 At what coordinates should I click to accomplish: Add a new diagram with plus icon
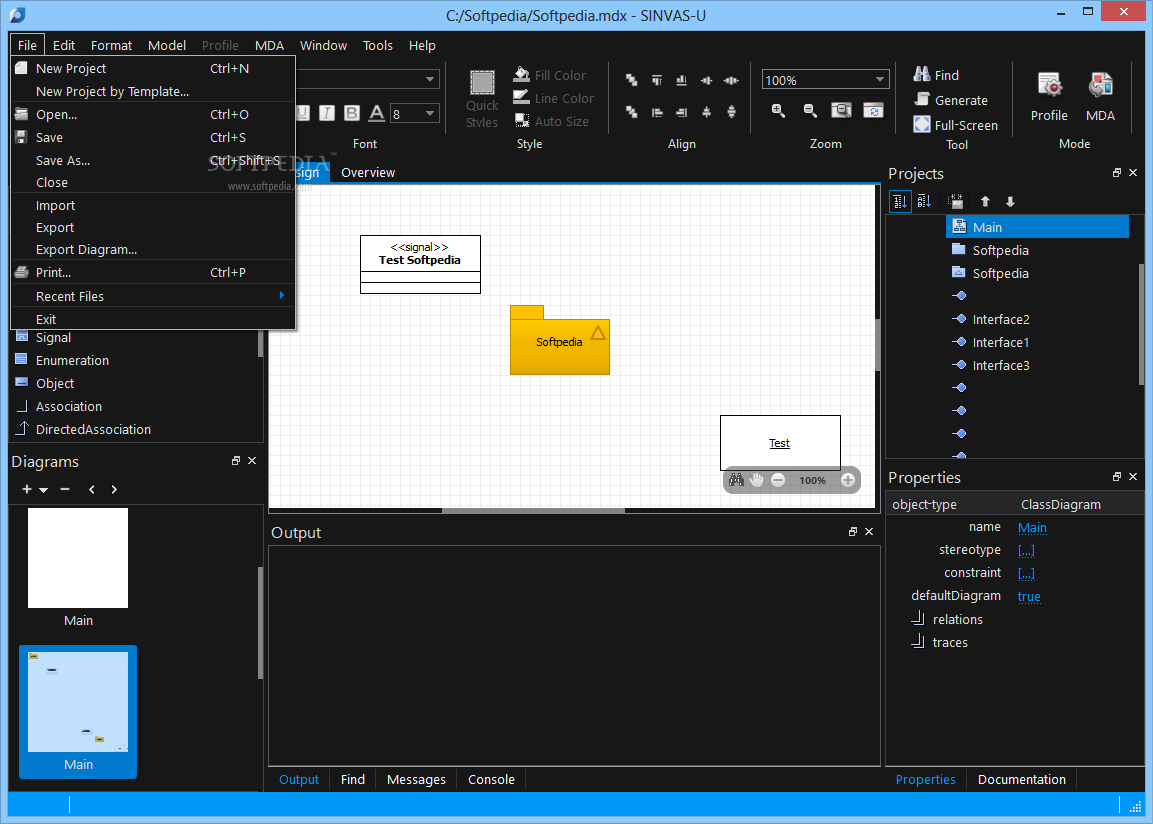[x=26, y=489]
